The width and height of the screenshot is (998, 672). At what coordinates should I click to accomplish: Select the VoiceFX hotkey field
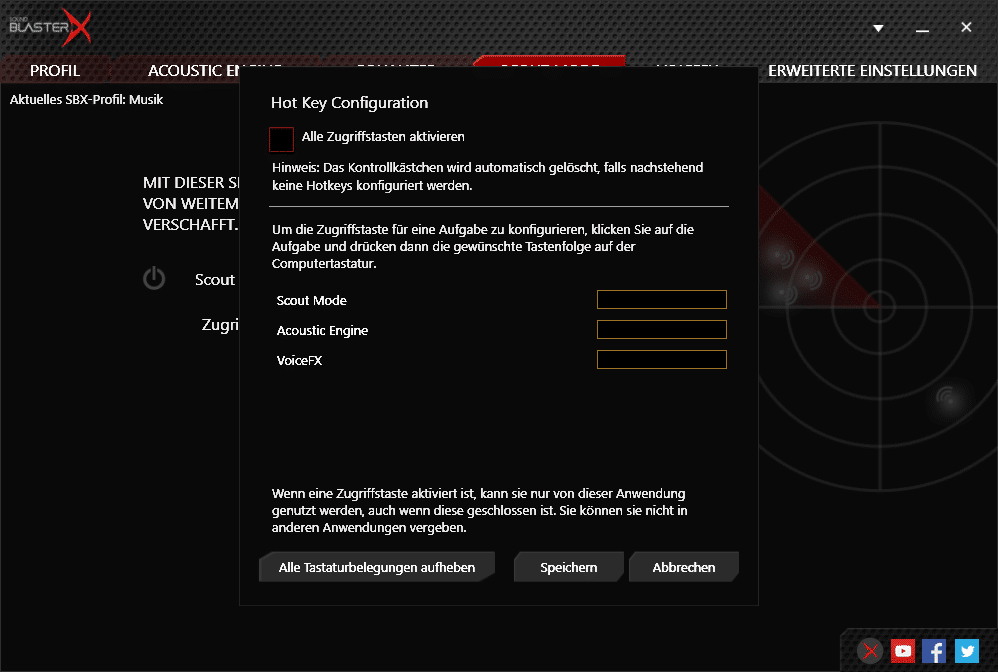pos(661,360)
